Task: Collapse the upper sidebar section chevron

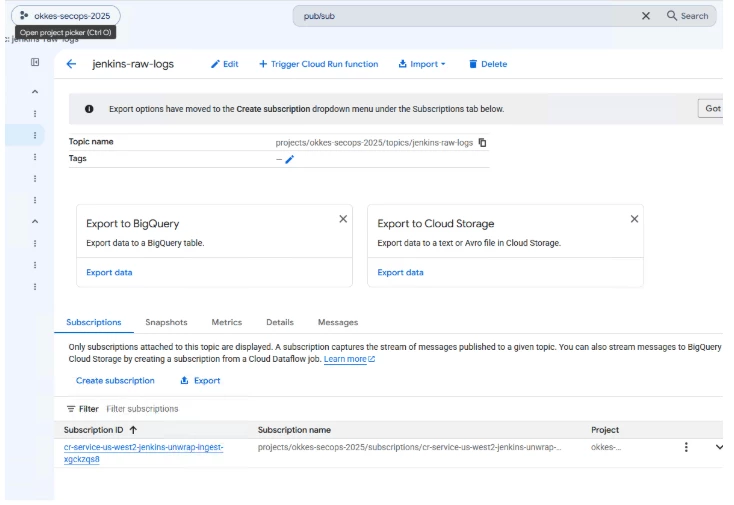Action: coord(35,92)
